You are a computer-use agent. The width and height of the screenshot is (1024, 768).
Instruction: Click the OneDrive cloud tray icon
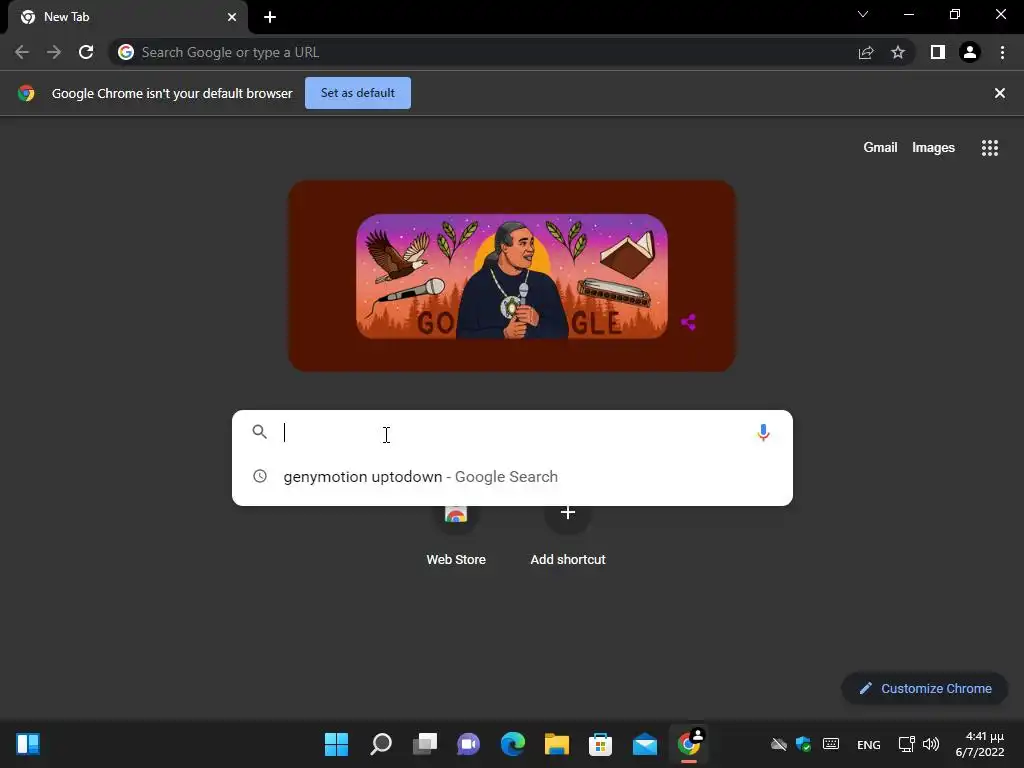(x=778, y=744)
